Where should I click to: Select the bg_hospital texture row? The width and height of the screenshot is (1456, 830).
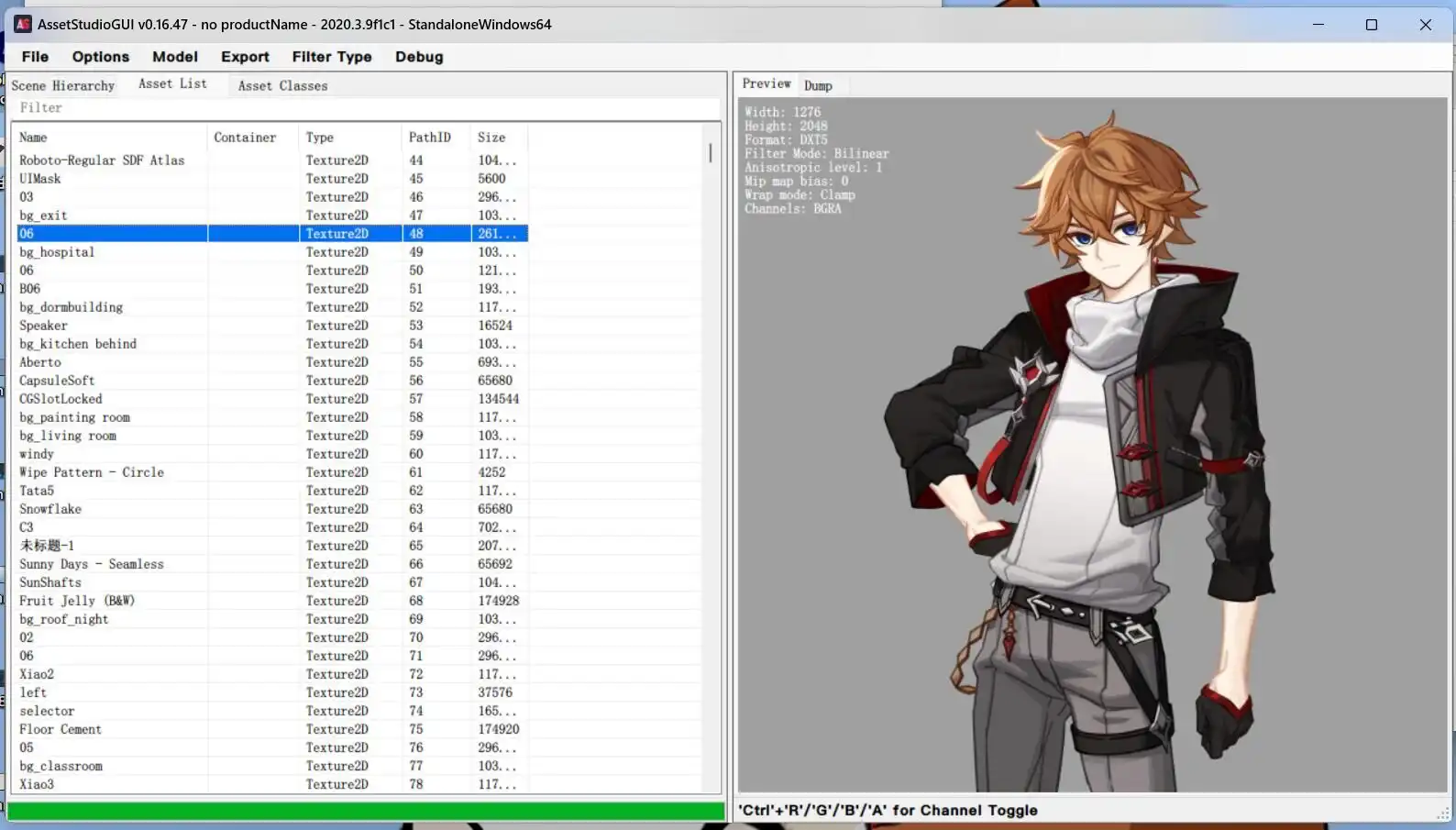pos(57,252)
